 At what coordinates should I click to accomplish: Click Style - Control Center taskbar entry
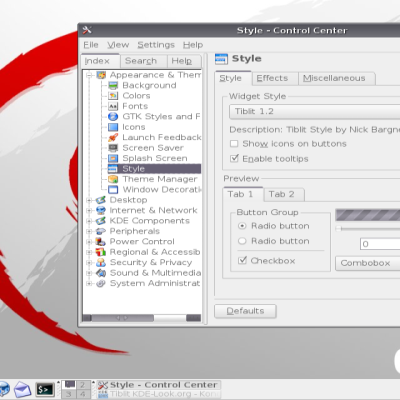pos(159,385)
